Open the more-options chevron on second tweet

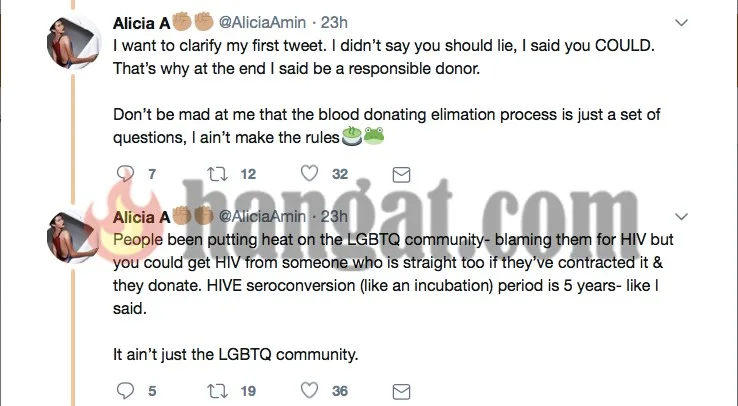682,216
